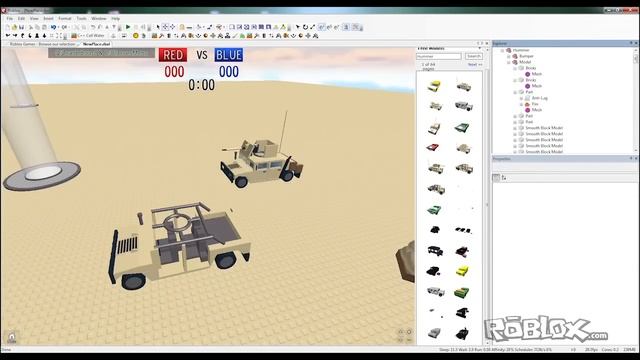The width and height of the screenshot is (640, 360).
Task: Open the Edit menu
Action: pos(21,18)
